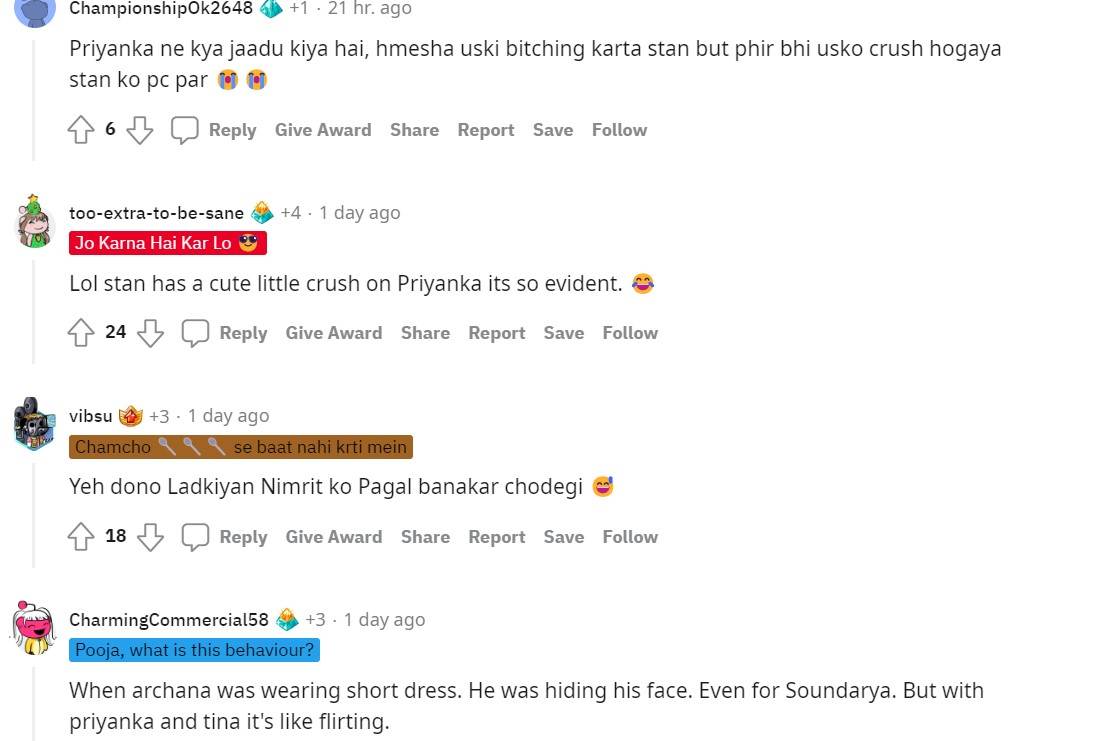
Task: Upvote CharmingCommercial58's comment
Action: [81, 740]
